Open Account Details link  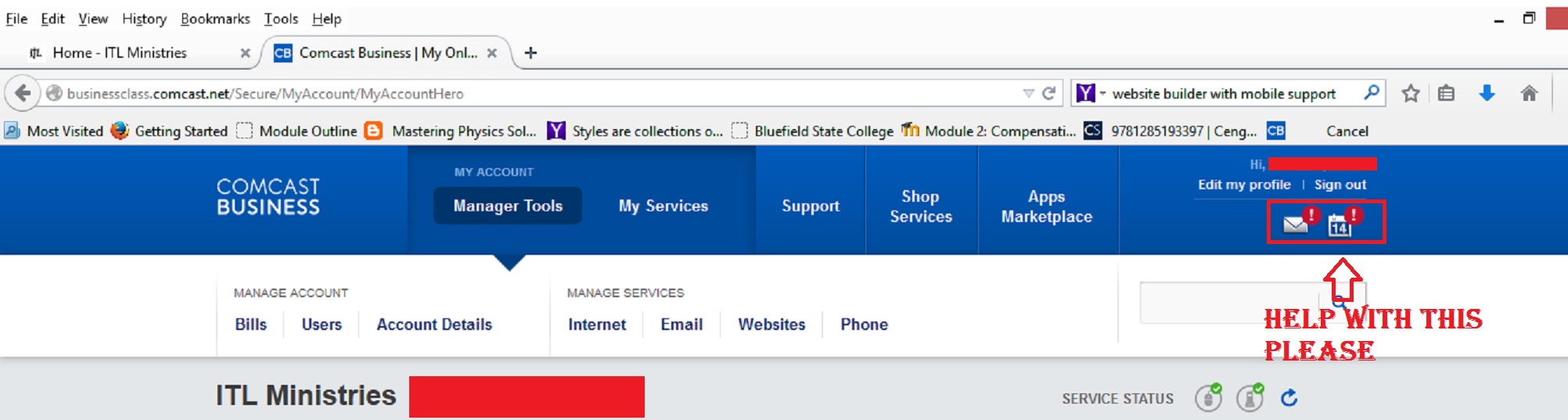[x=434, y=325]
